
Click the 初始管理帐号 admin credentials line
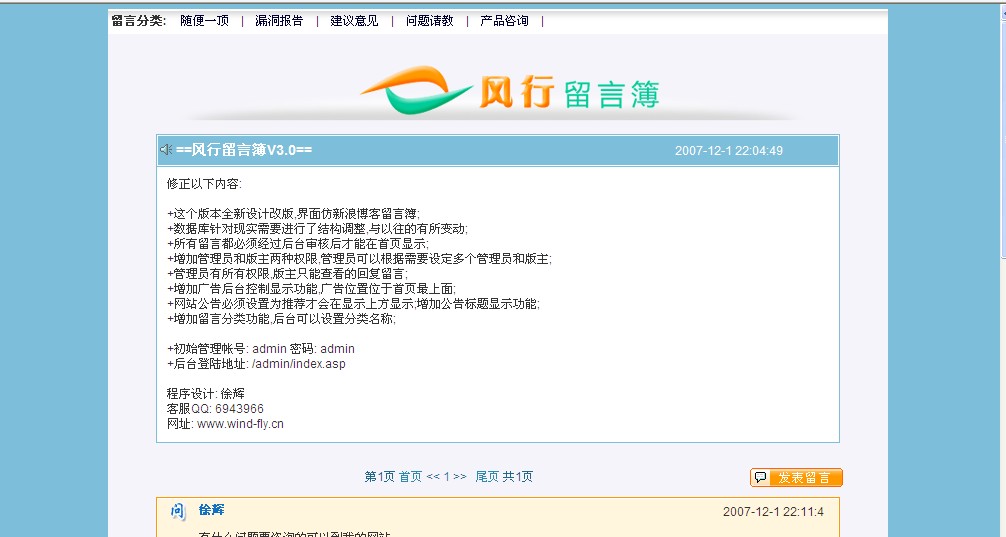(x=260, y=349)
